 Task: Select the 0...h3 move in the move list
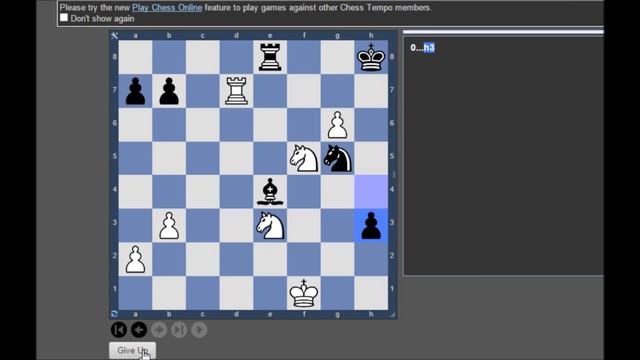[422, 48]
